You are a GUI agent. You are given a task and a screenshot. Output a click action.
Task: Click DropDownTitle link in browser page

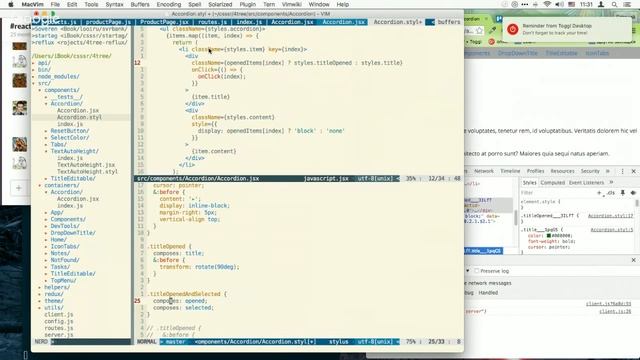[518, 53]
